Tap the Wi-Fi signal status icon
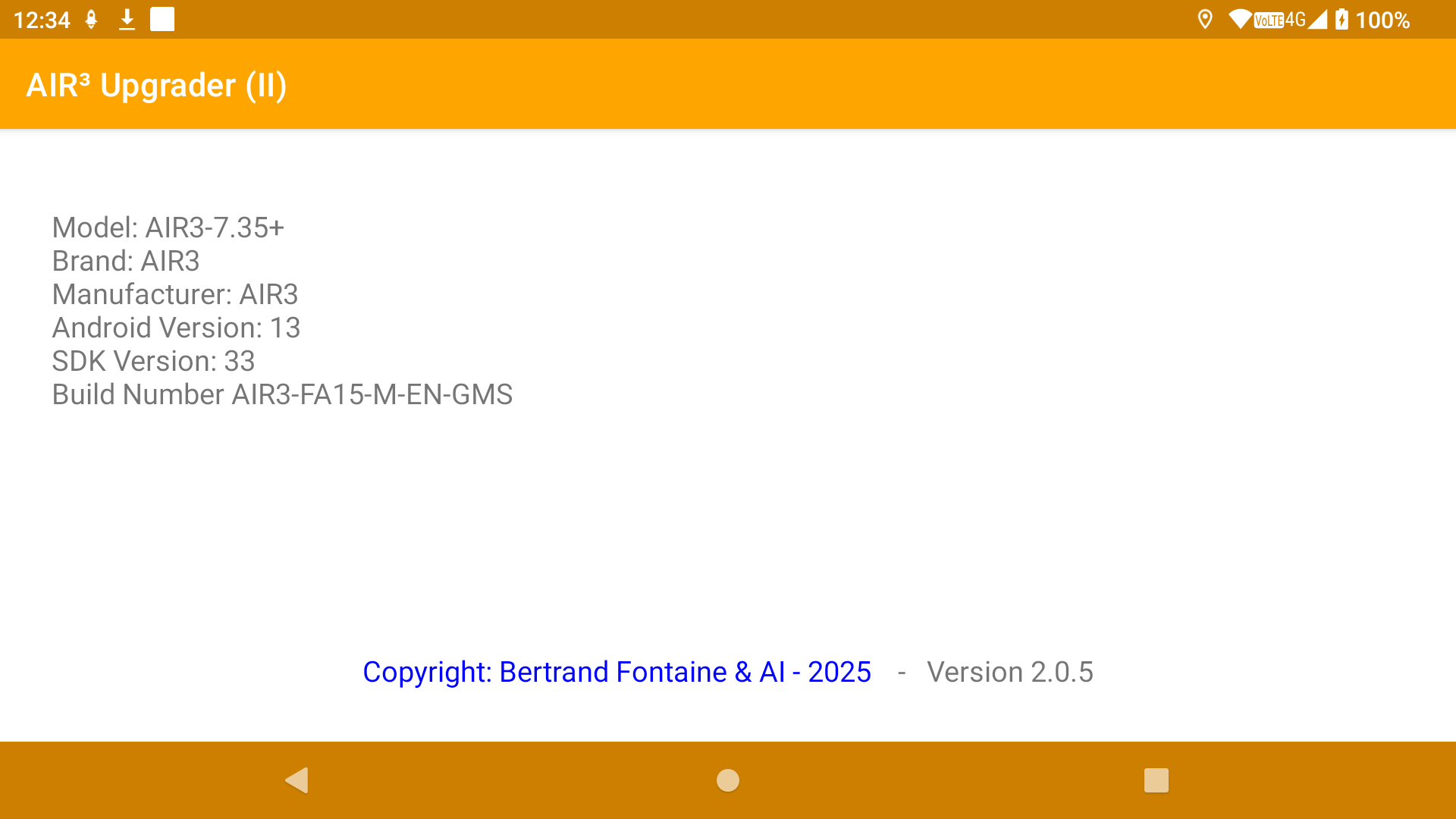 tap(1239, 20)
